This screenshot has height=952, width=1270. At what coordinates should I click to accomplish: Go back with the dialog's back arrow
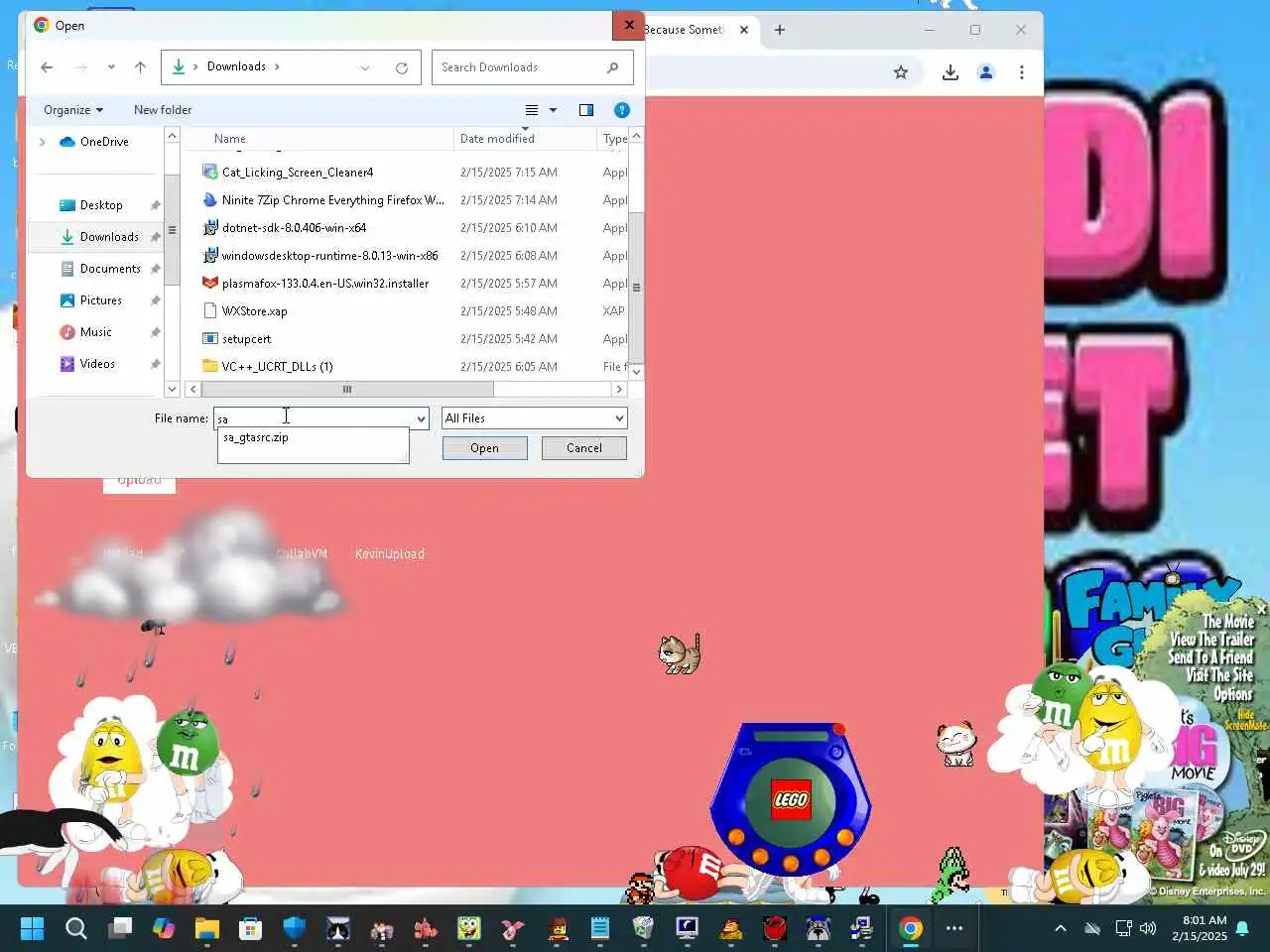pyautogui.click(x=47, y=67)
